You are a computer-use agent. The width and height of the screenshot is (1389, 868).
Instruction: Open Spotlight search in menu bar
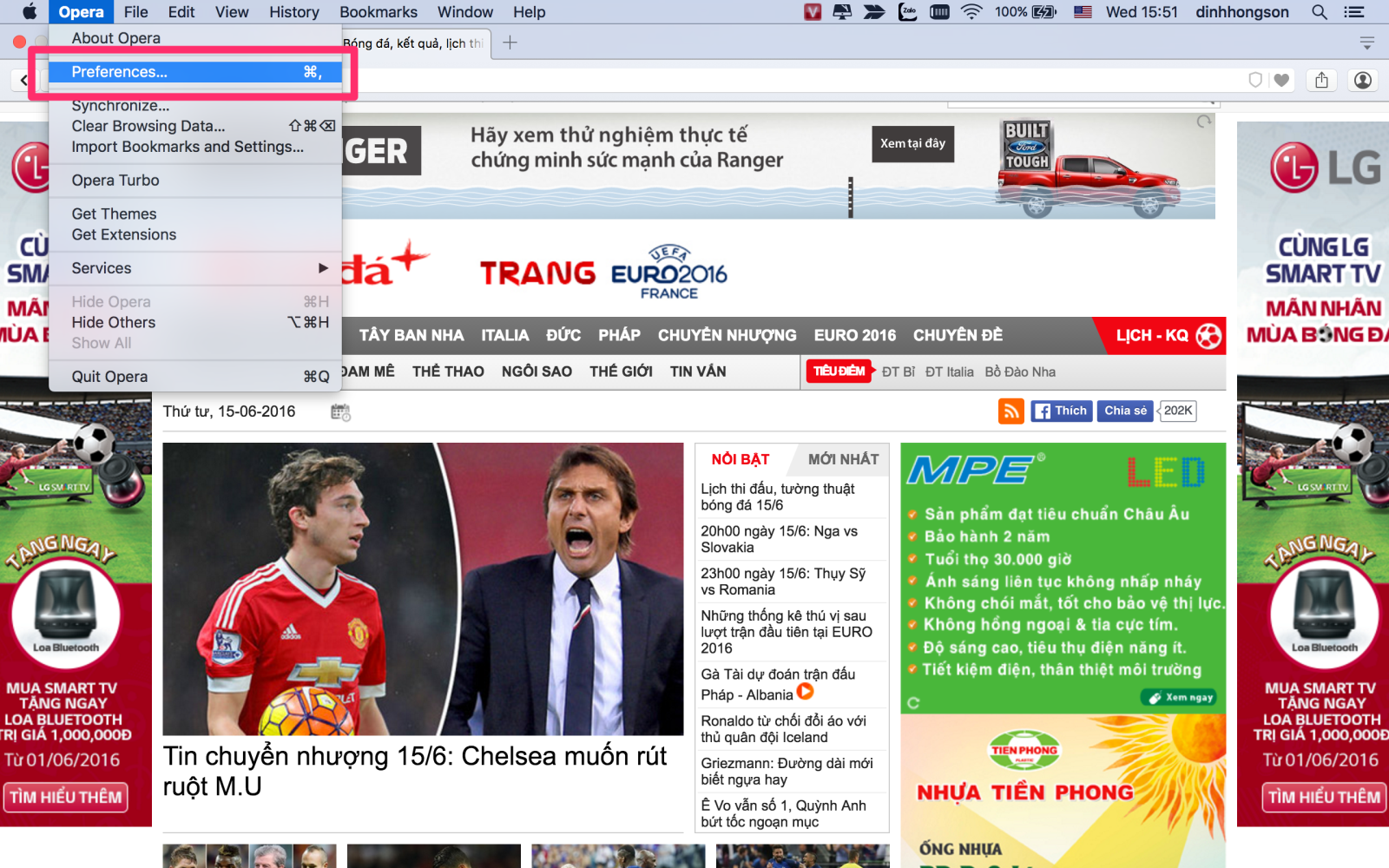point(1320,11)
